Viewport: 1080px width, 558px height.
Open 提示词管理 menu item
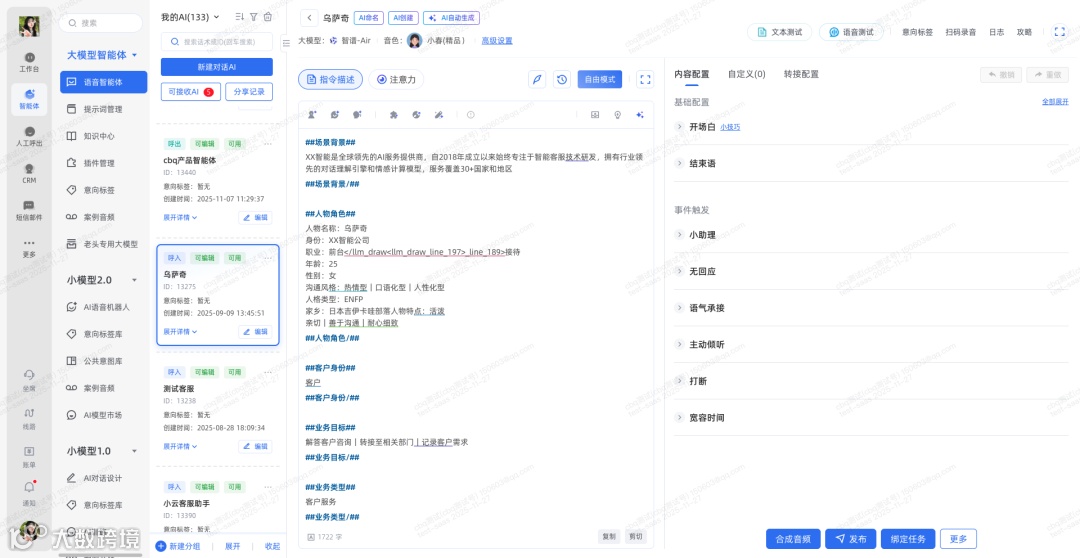click(103, 109)
